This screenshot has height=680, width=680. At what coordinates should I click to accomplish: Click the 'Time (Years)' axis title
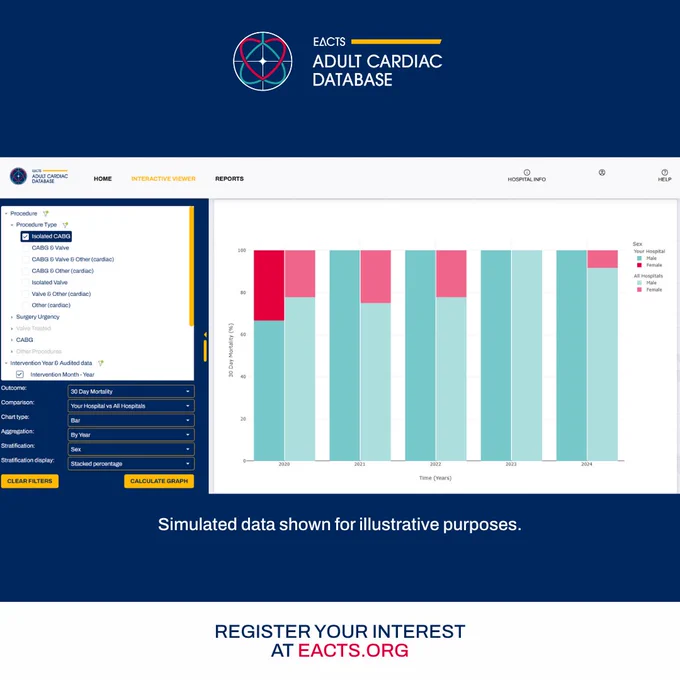435,478
